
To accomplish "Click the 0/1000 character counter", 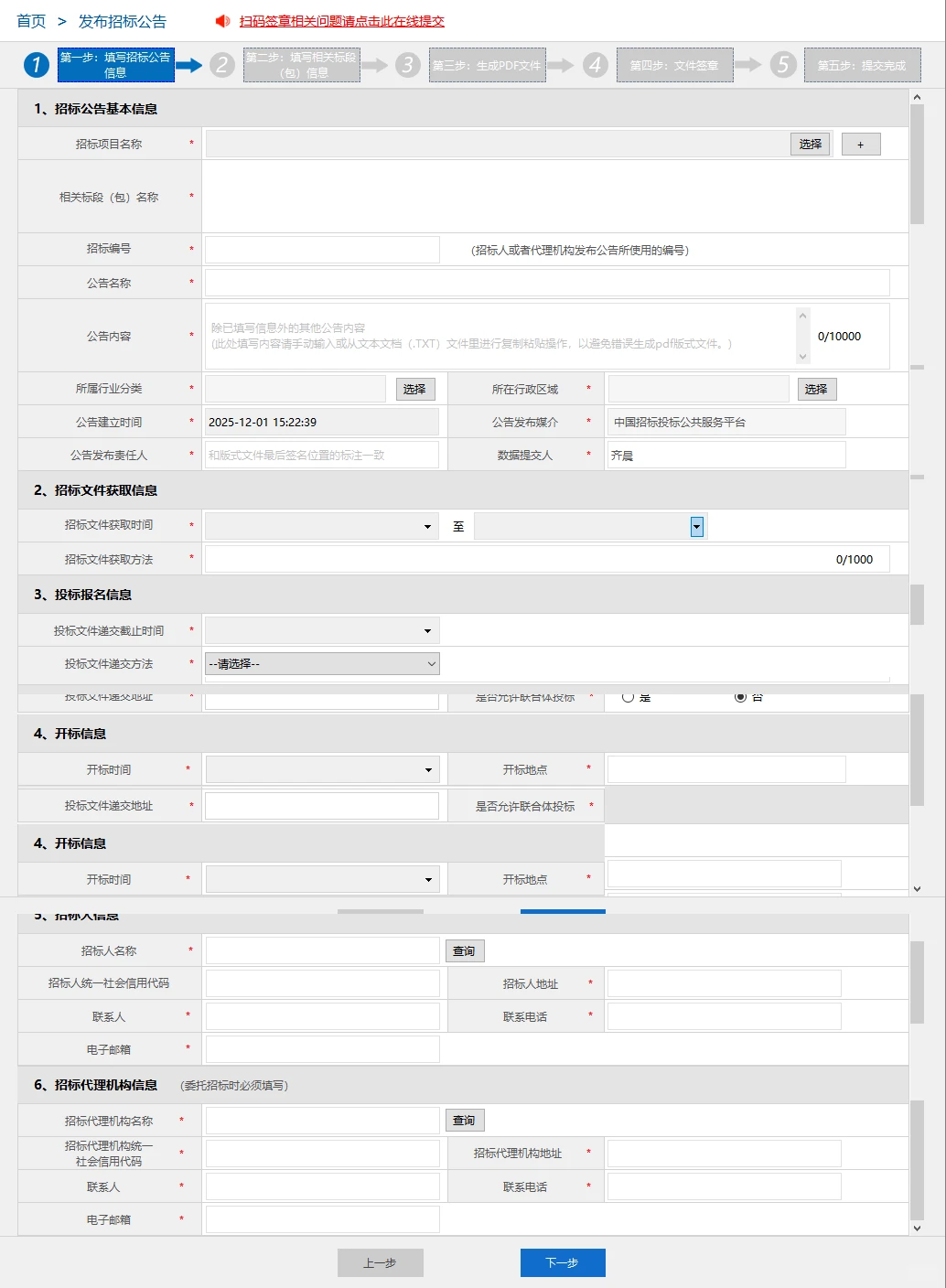I will click(855, 560).
